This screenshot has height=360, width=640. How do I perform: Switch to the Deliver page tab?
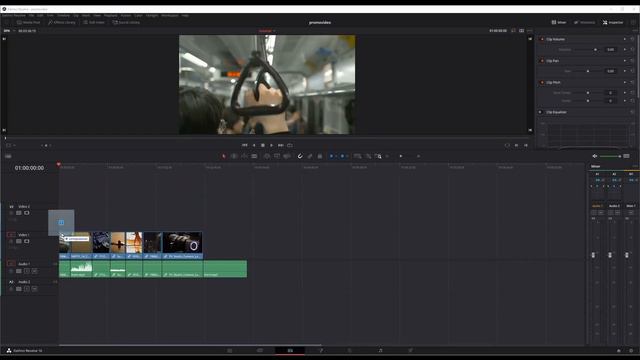pos(411,351)
